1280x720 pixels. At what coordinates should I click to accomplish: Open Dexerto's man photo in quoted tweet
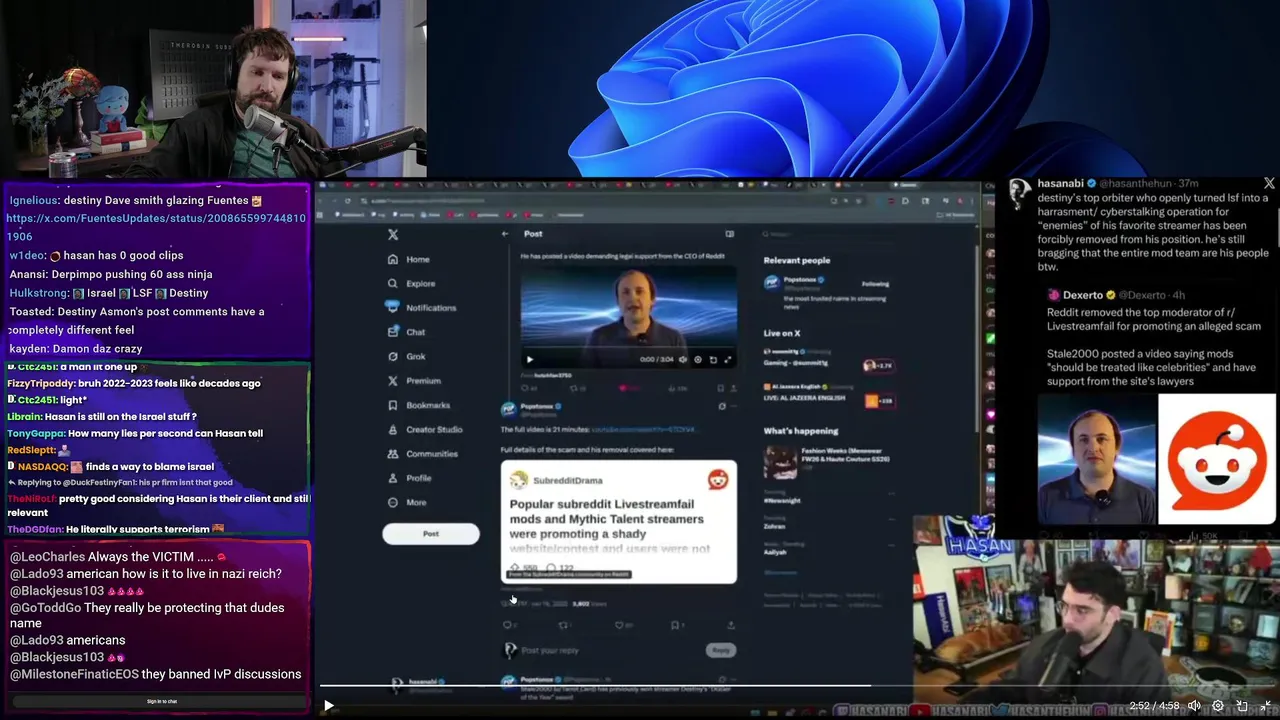[1096, 459]
